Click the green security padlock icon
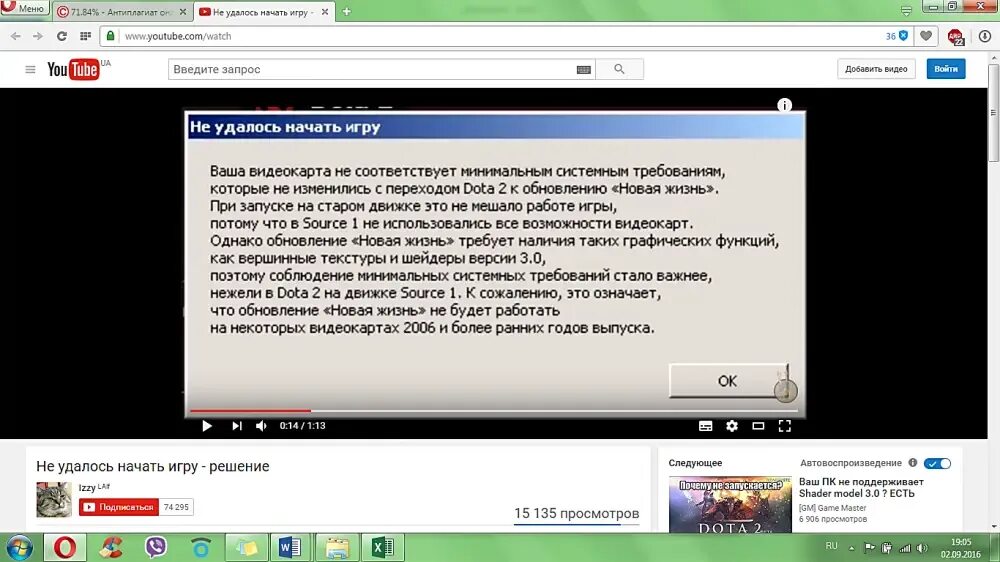The image size is (1000, 562). 110,36
